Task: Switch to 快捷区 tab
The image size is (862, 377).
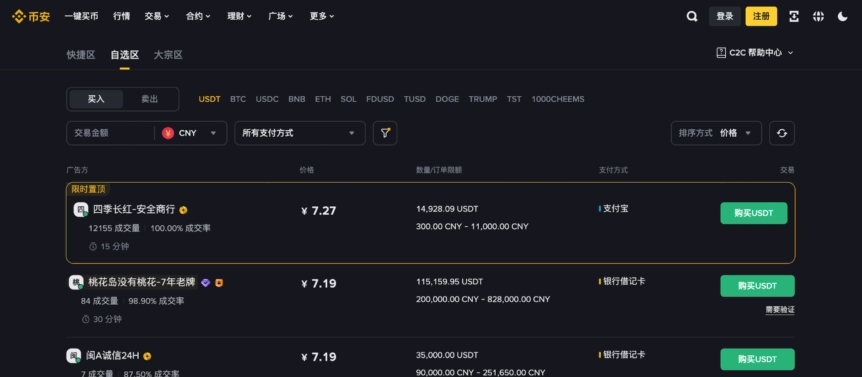Action: coord(81,55)
